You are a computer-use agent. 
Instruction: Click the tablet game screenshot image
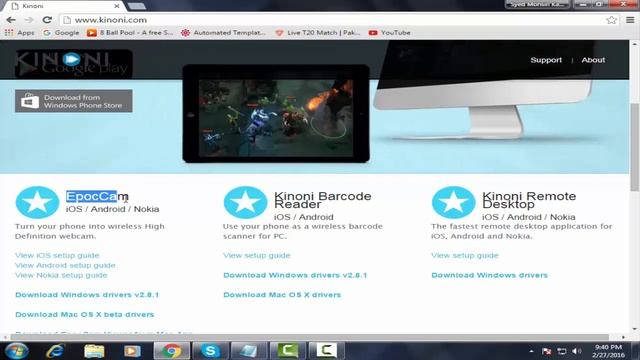[x=276, y=118]
